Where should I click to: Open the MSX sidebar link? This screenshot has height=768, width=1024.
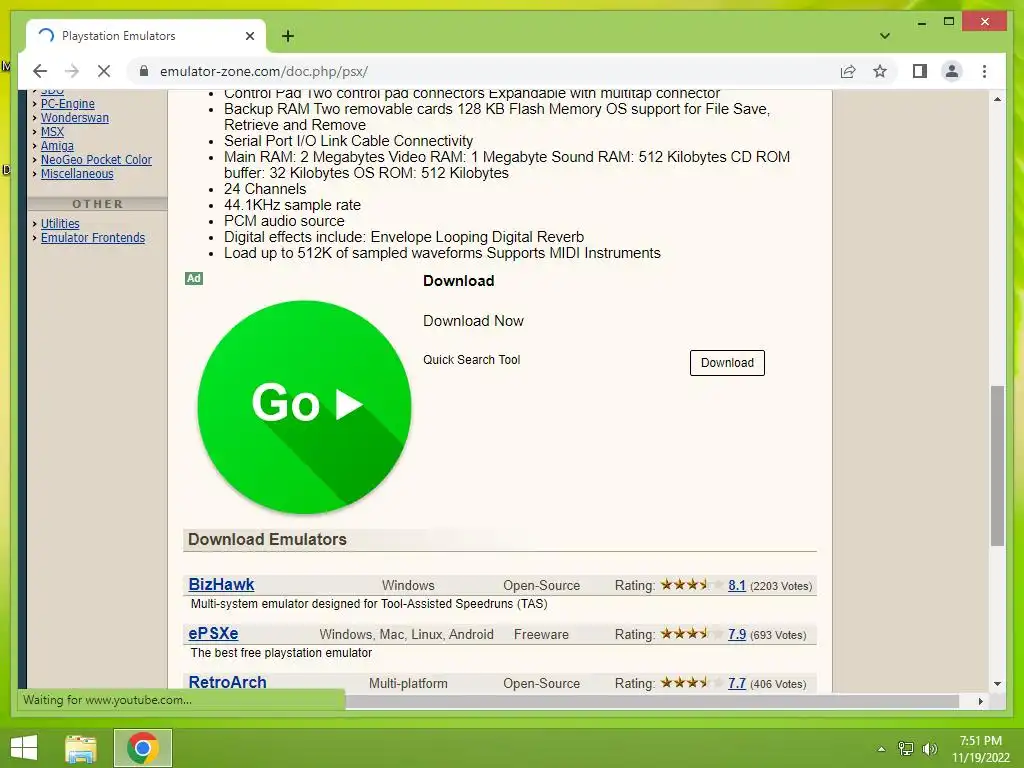point(52,131)
